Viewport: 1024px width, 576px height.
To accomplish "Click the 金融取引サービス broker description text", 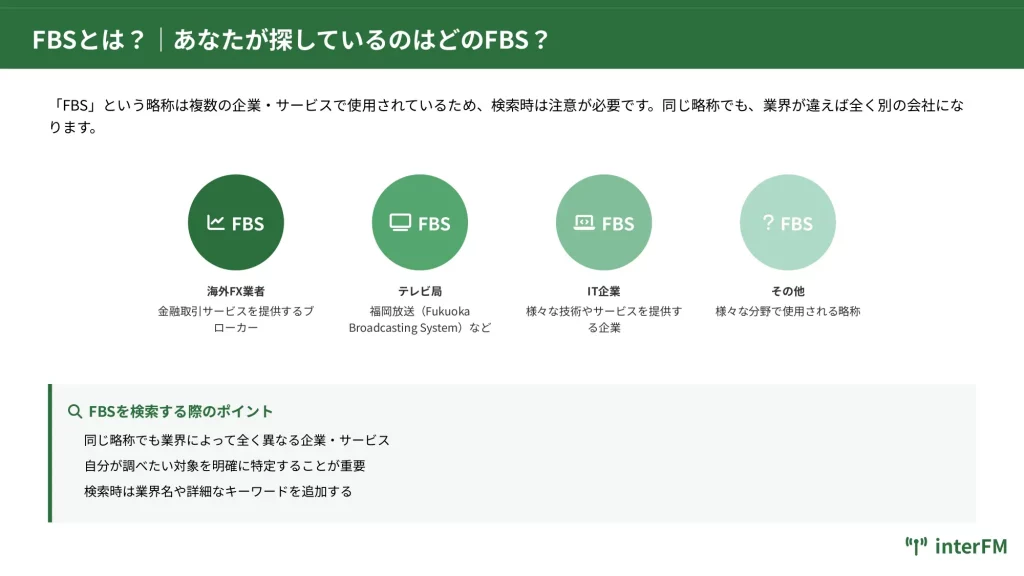I will point(235,319).
